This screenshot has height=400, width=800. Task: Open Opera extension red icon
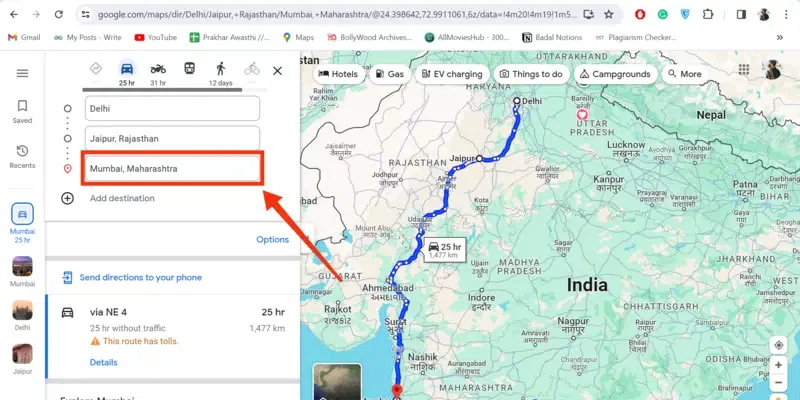click(640, 14)
